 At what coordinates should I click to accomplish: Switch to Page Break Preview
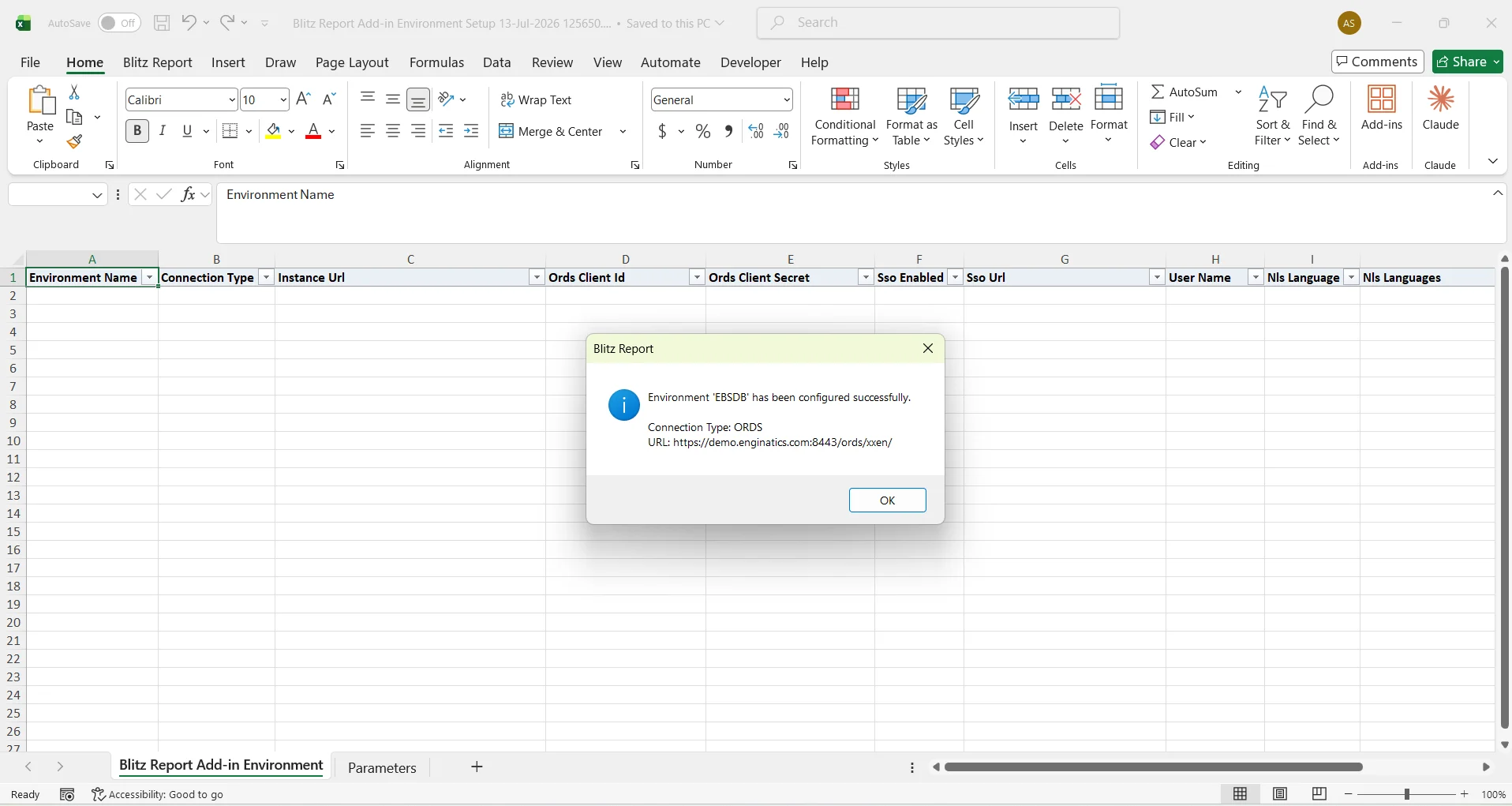[x=1319, y=794]
